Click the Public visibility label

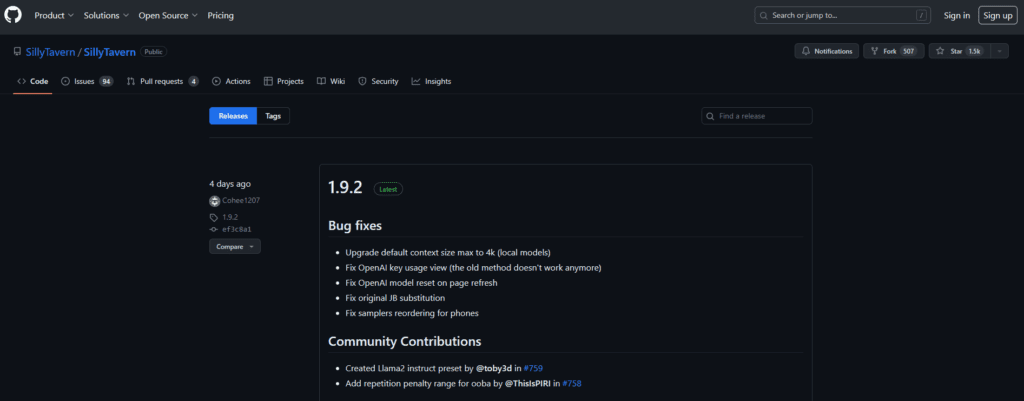(x=153, y=52)
